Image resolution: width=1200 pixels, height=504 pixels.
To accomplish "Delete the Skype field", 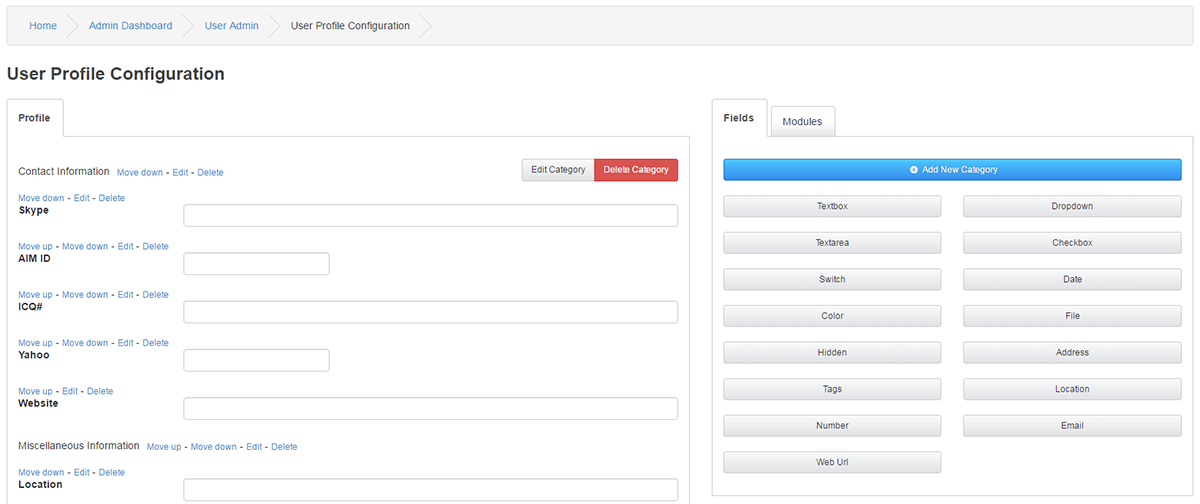I will [x=112, y=198].
